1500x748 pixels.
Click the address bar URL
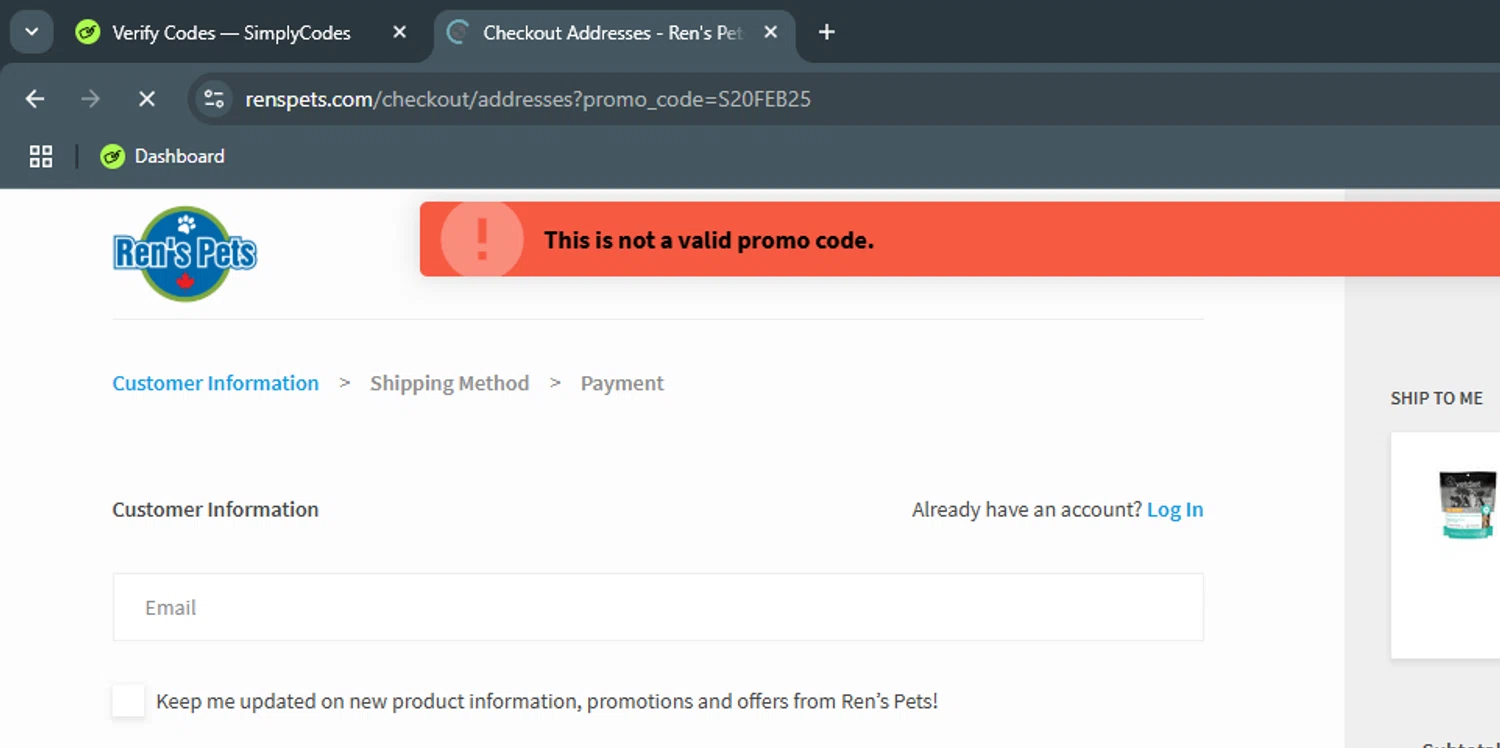[x=528, y=99]
